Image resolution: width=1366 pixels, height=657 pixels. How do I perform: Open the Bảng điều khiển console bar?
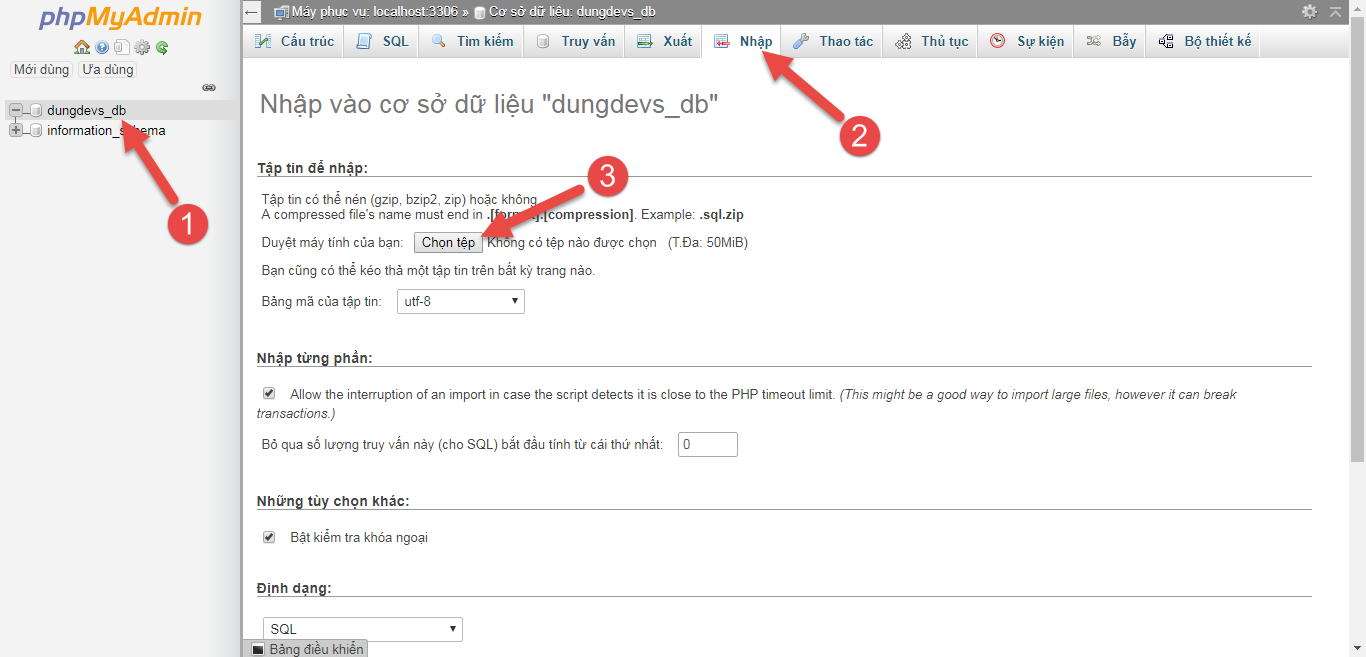[x=308, y=649]
